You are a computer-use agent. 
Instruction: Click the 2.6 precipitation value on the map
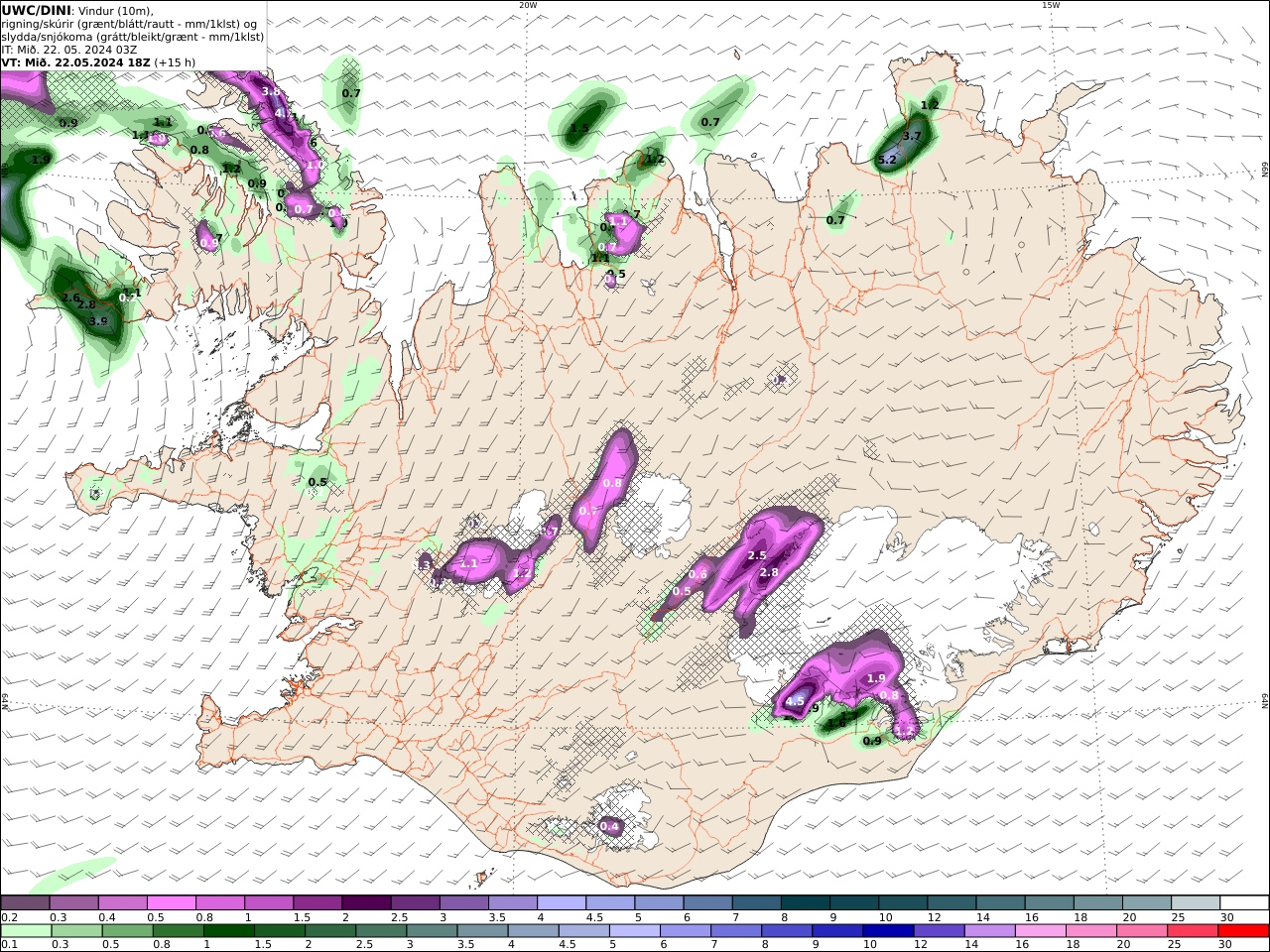70,298
